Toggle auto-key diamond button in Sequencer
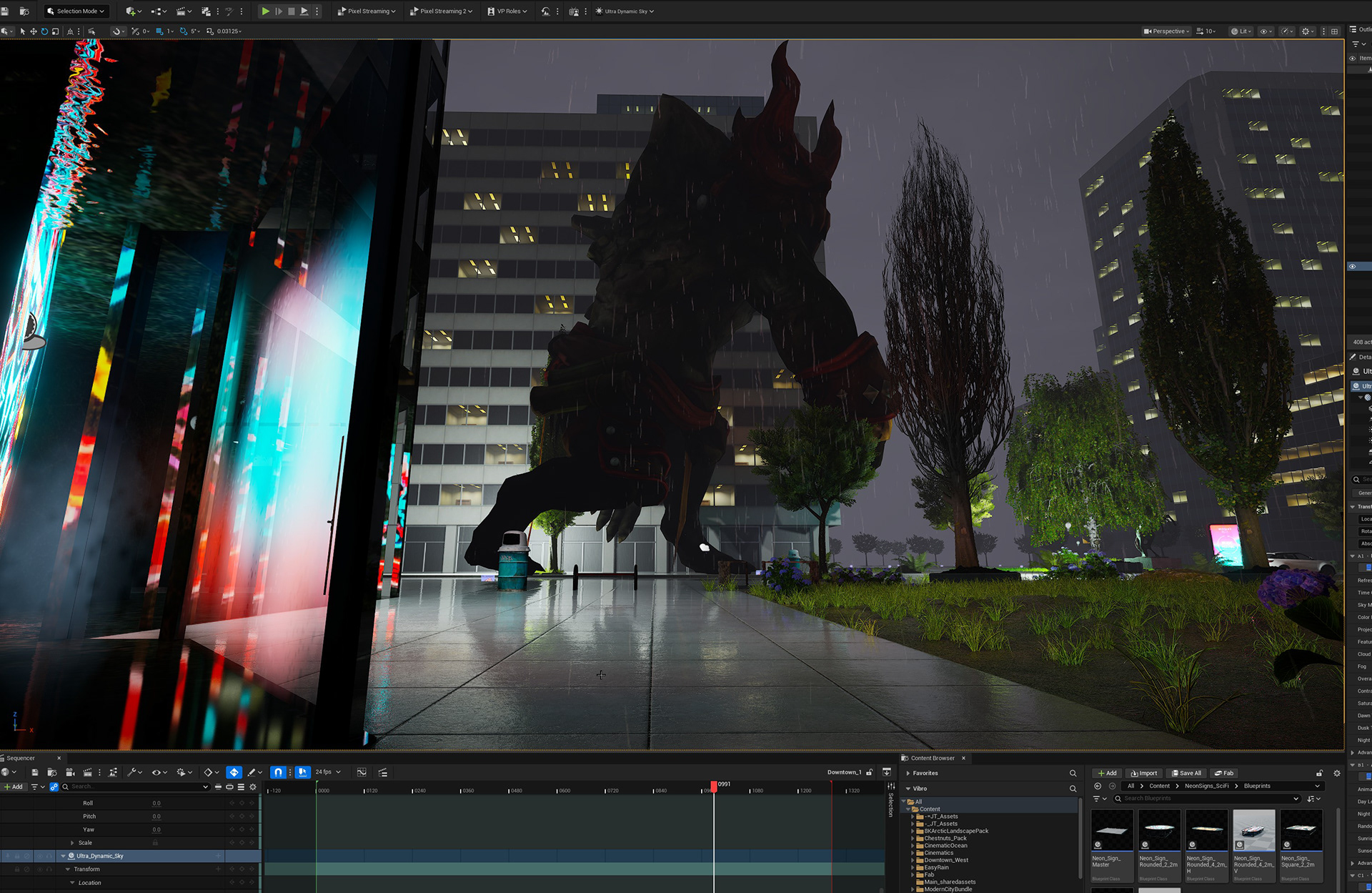Viewport: 1372px width, 893px height. click(x=234, y=772)
